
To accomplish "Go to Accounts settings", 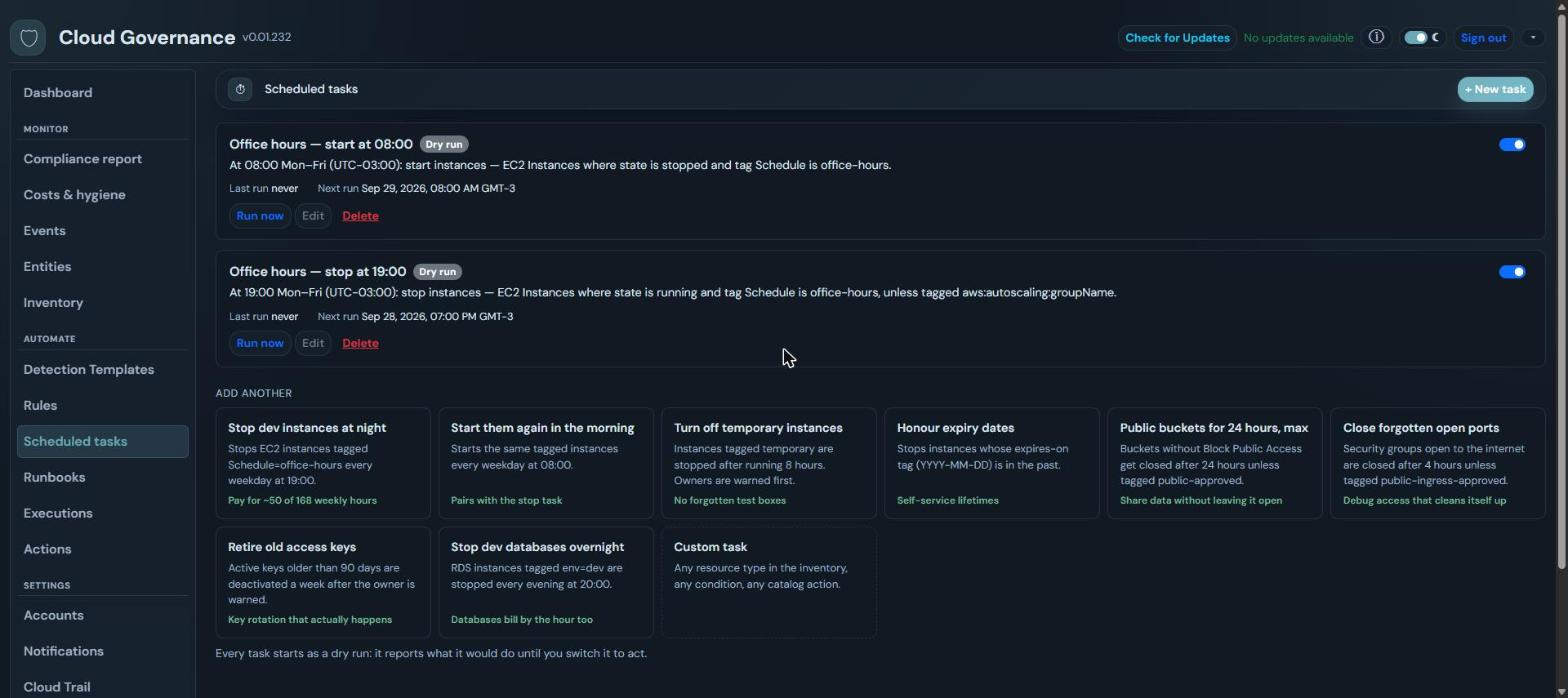I will click(103, 616).
